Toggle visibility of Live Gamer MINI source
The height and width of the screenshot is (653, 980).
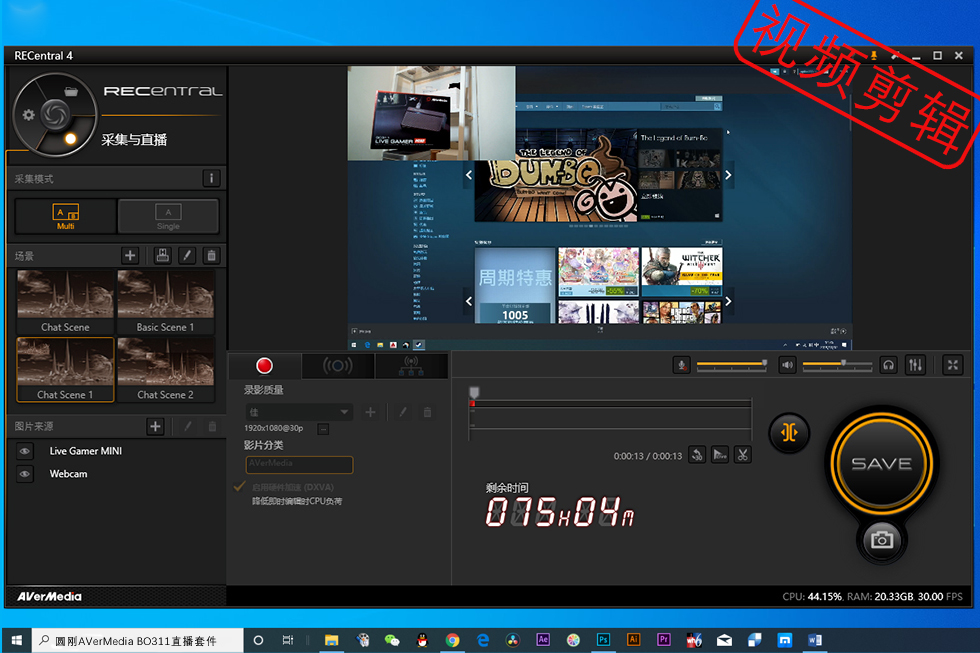(24, 451)
